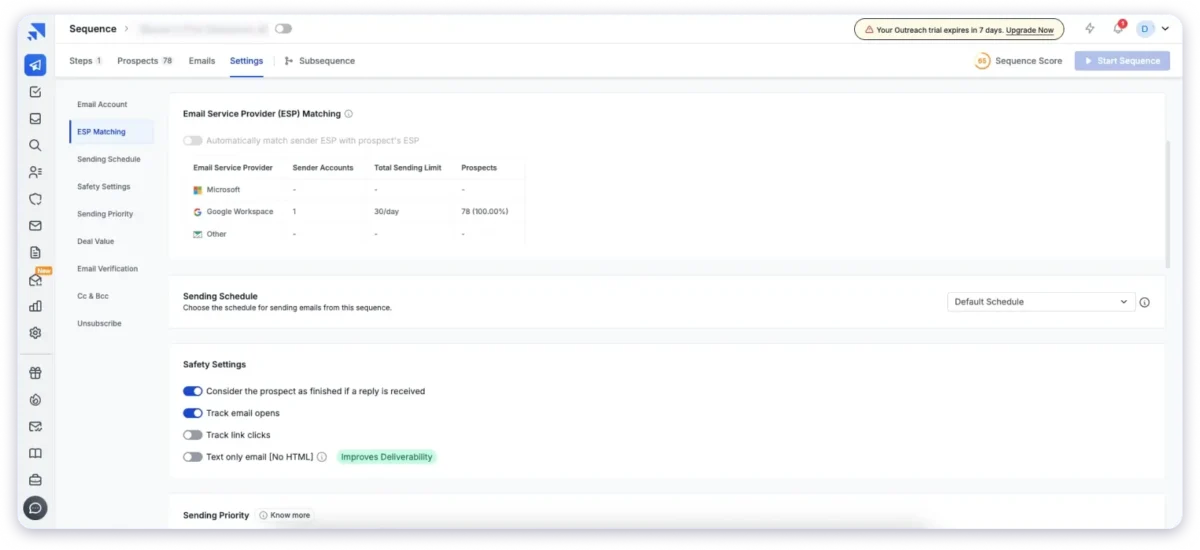Click the shield-like icon in sidebar
This screenshot has width=1200, height=550.
(35, 199)
